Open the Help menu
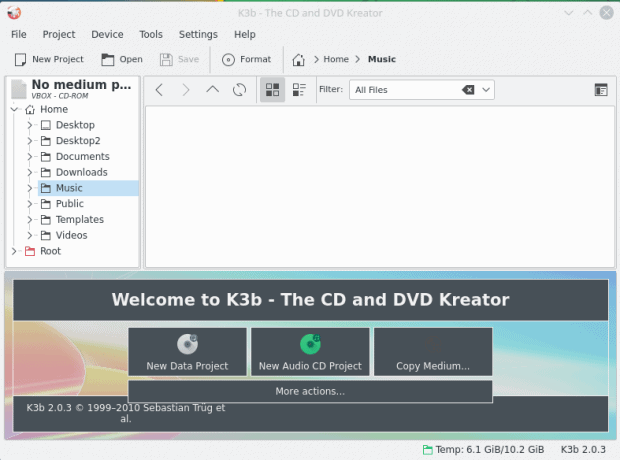The height and width of the screenshot is (460, 620). 245,35
